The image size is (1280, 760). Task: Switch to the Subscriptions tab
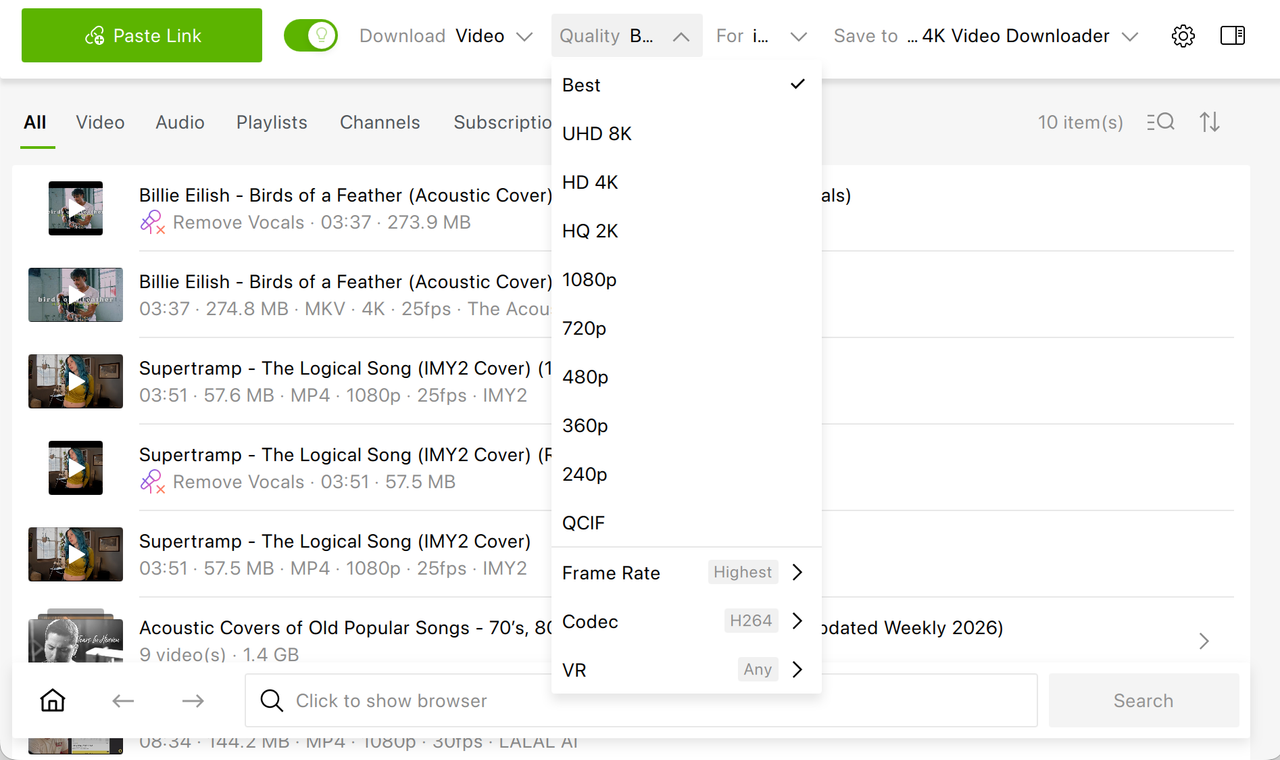pyautogui.click(x=502, y=122)
